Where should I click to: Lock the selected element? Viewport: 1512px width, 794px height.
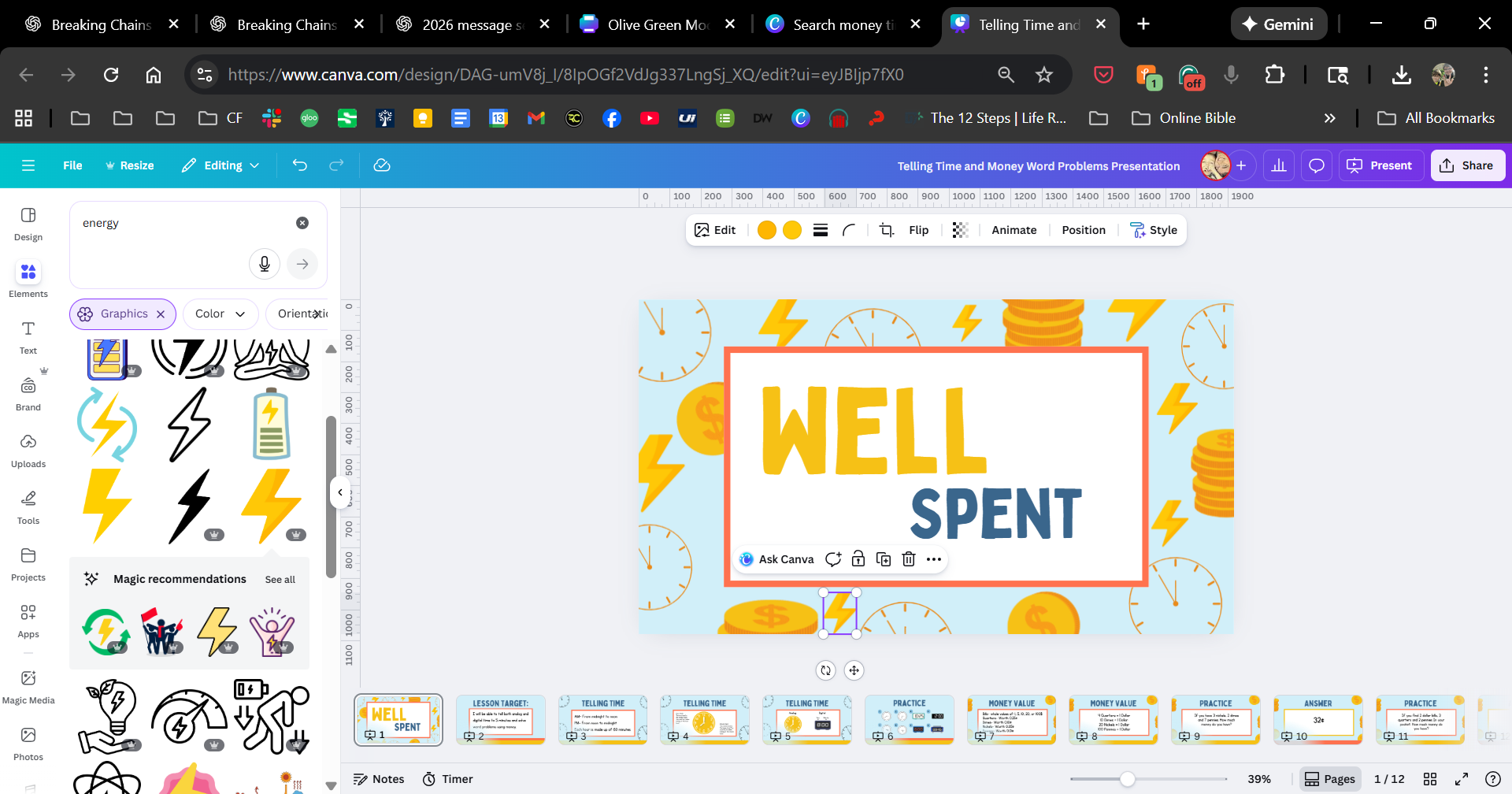point(858,559)
